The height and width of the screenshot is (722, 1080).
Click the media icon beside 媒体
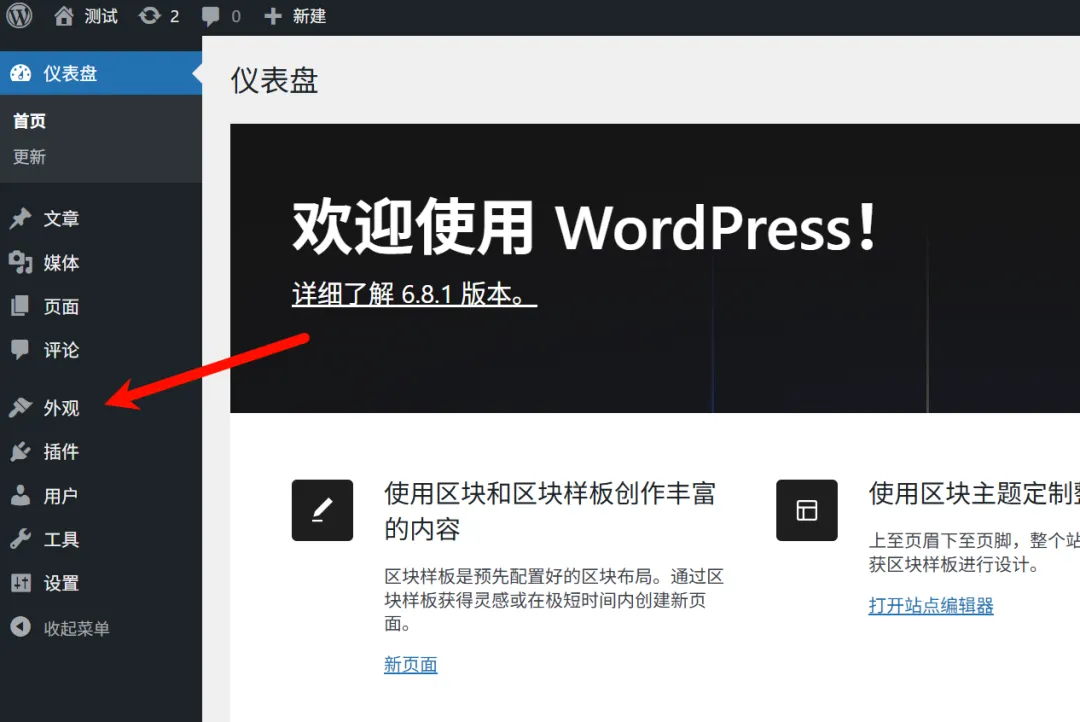(21, 262)
